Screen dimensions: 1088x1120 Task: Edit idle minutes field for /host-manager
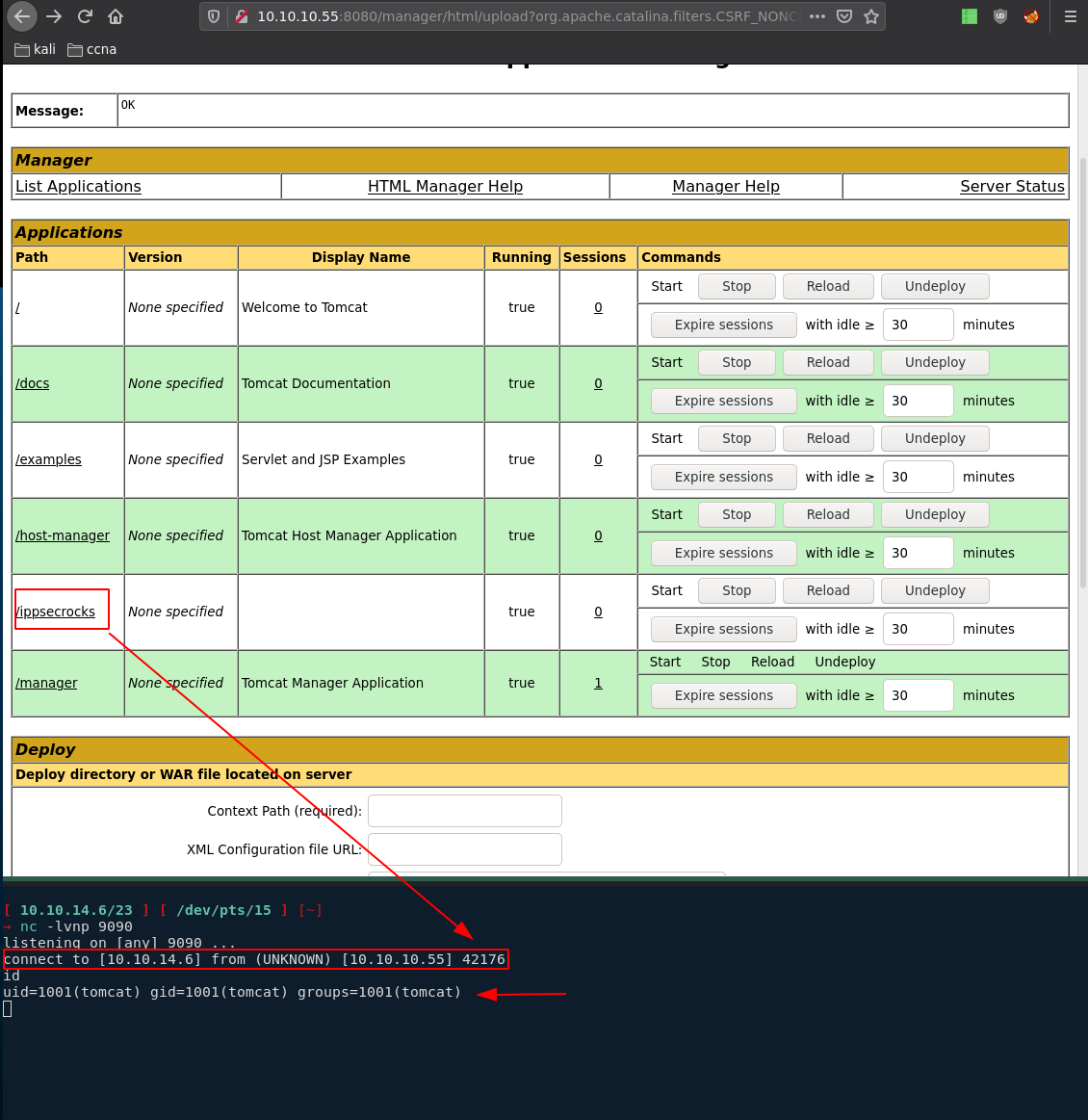[919, 553]
